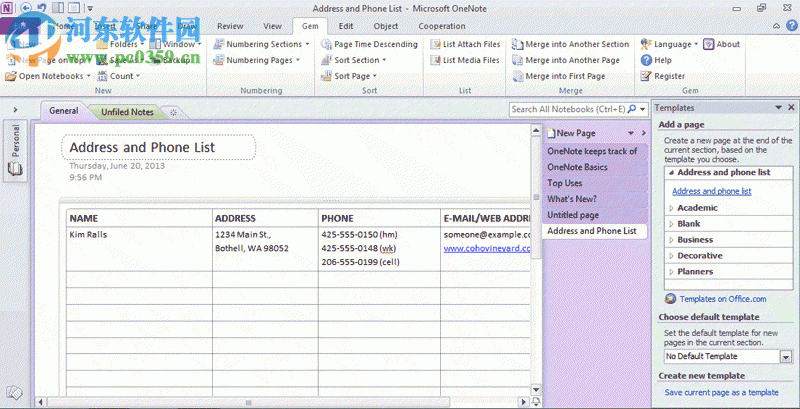
Task: Open the Untitled page
Action: (x=594, y=215)
